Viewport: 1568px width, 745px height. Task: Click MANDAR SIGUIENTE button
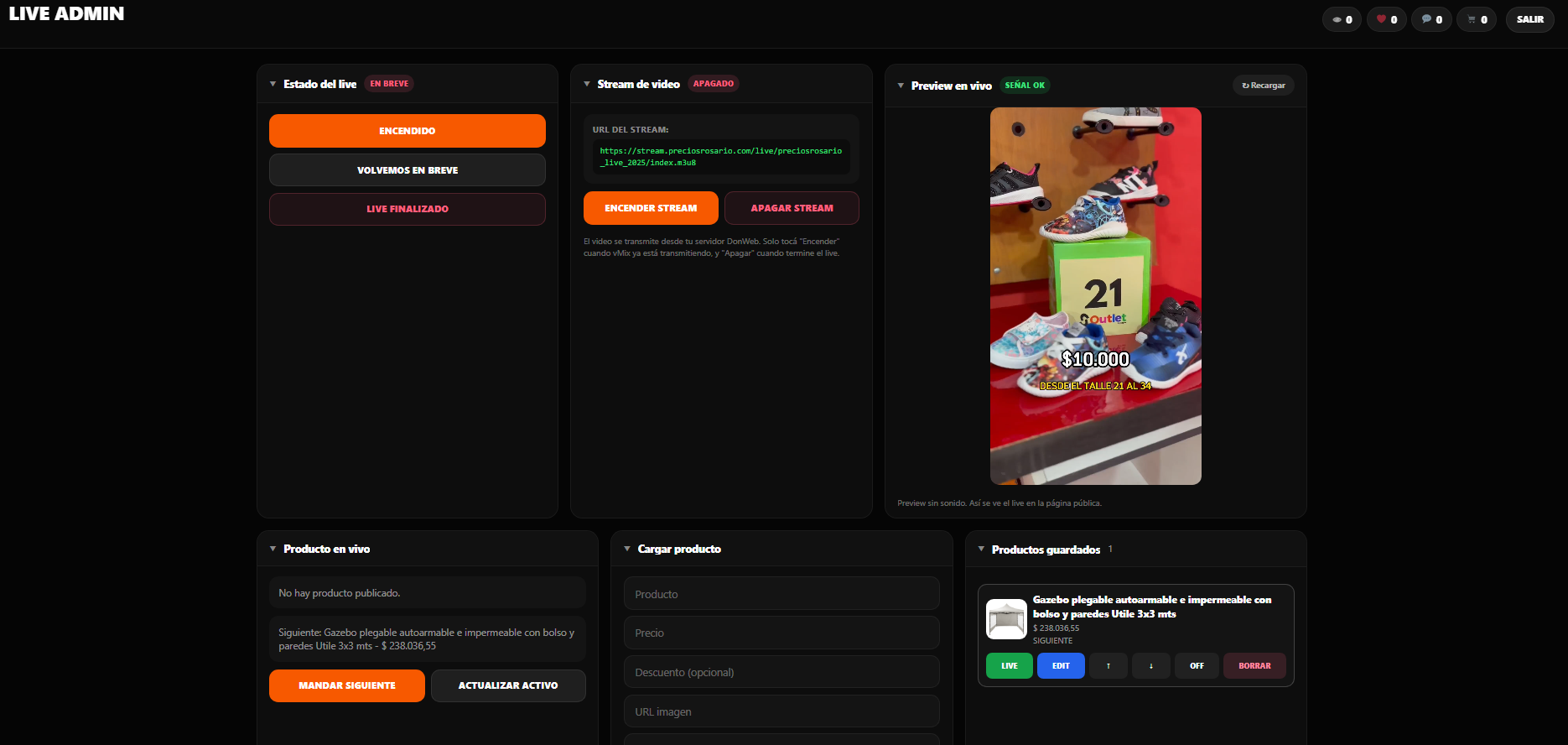(347, 685)
